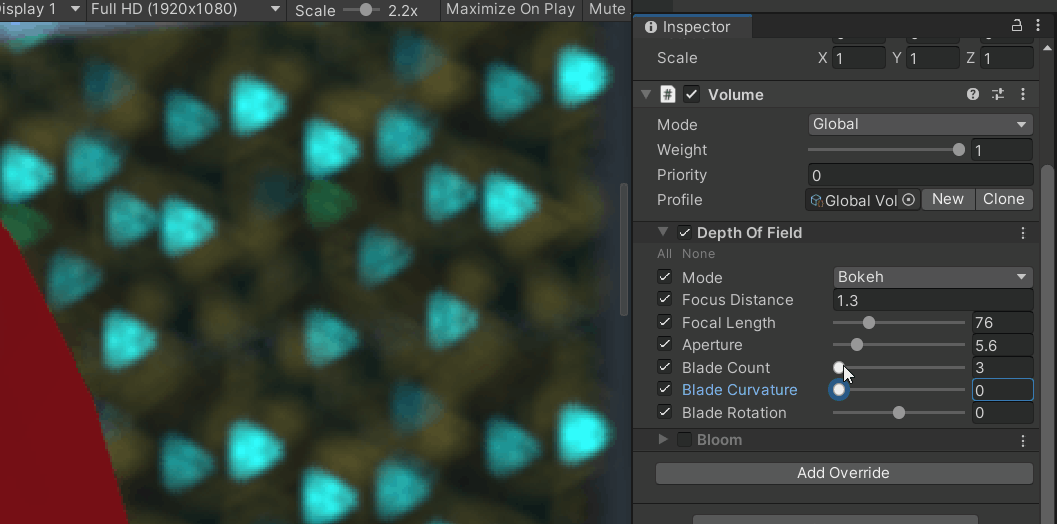Viewport: 1057px width, 524px height.
Task: Click the Aperture value field
Action: [x=1002, y=345]
